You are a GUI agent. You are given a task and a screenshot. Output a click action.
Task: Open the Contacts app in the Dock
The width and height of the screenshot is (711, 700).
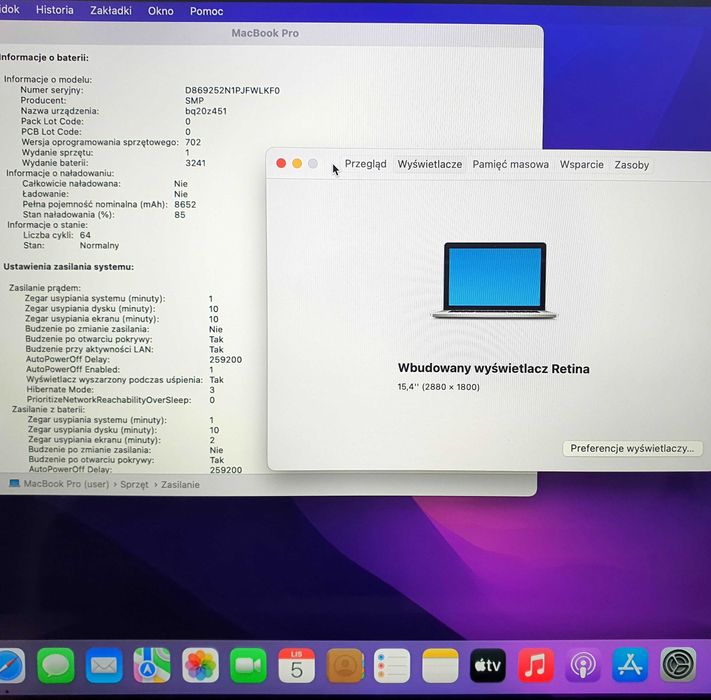tap(345, 666)
